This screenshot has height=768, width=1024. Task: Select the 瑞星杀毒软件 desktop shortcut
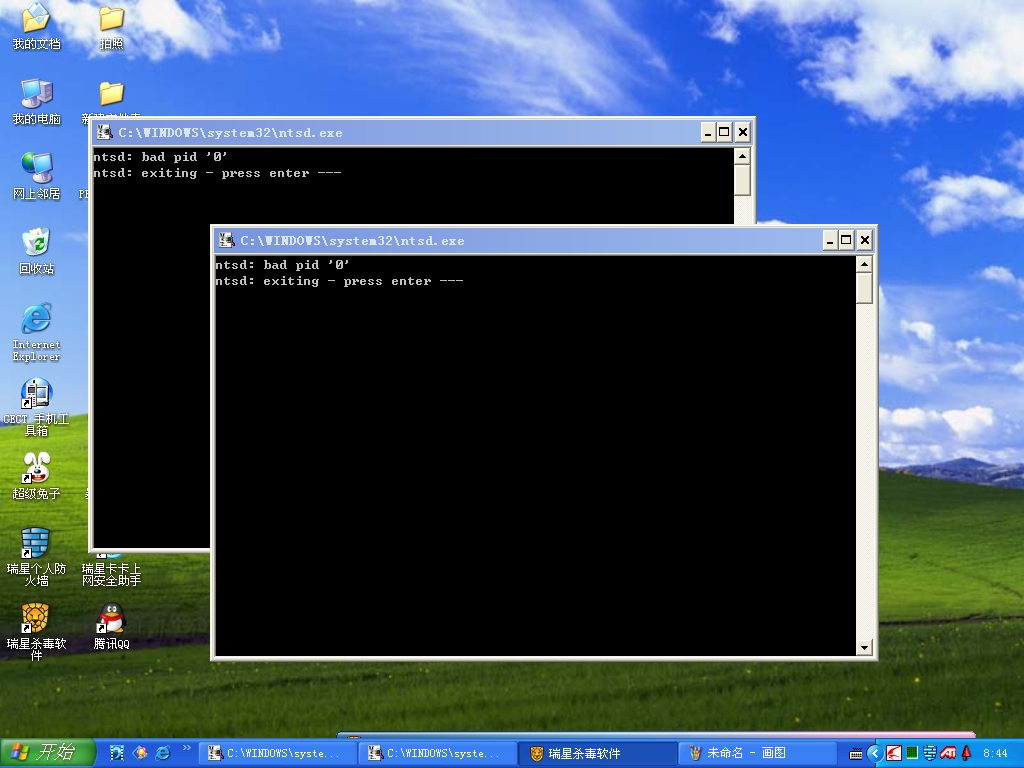click(x=37, y=632)
